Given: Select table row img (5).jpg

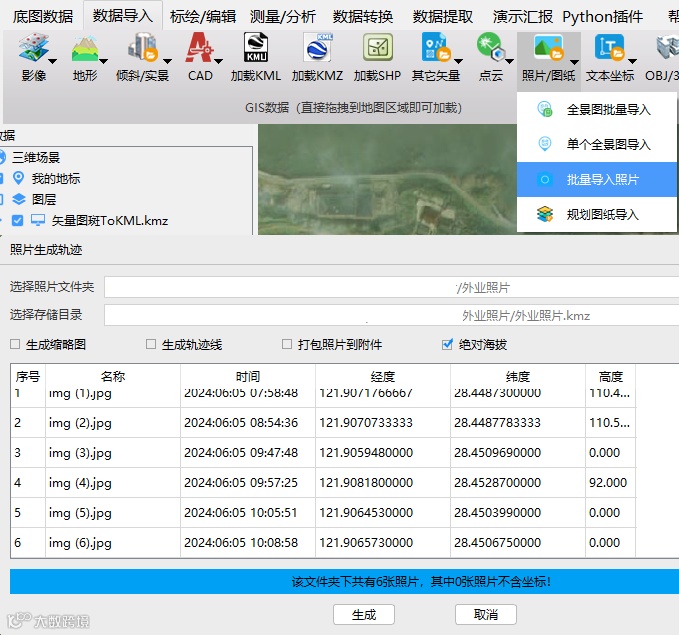Looking at the screenshot, I should point(323,512).
